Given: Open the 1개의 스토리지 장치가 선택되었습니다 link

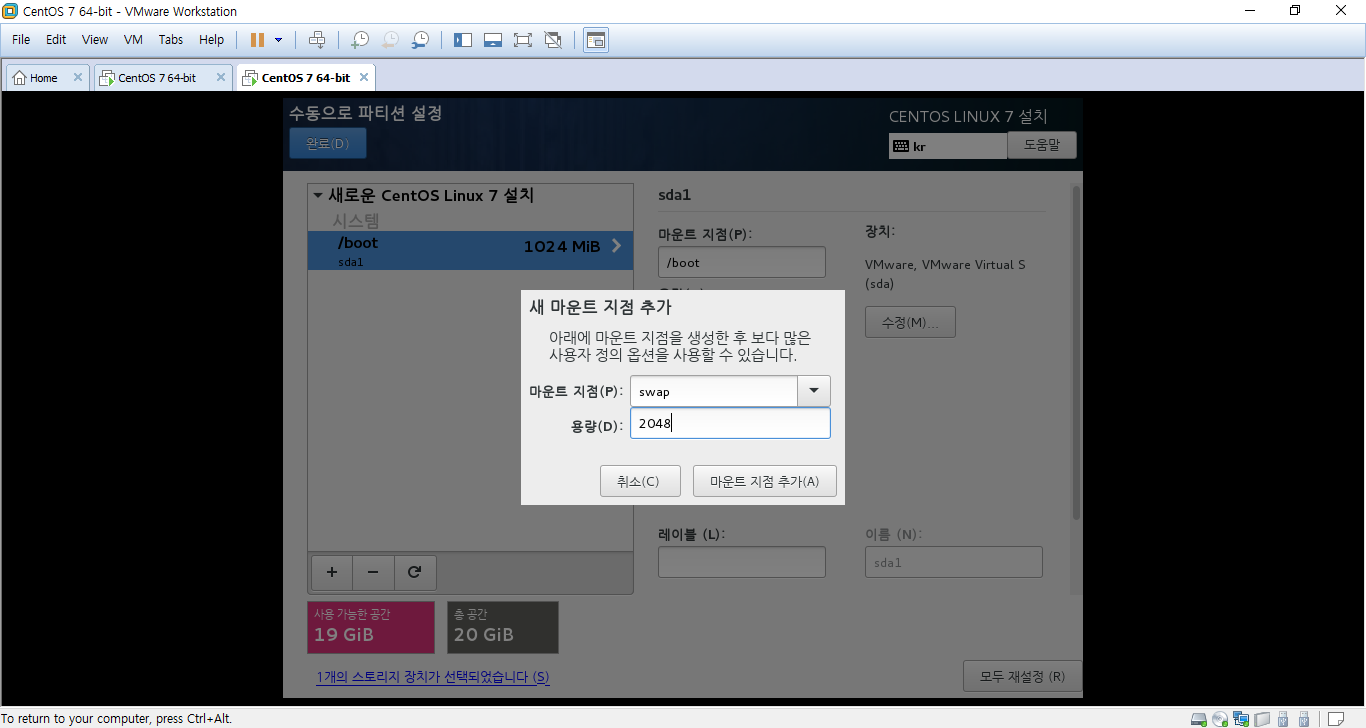Looking at the screenshot, I should coord(433,677).
